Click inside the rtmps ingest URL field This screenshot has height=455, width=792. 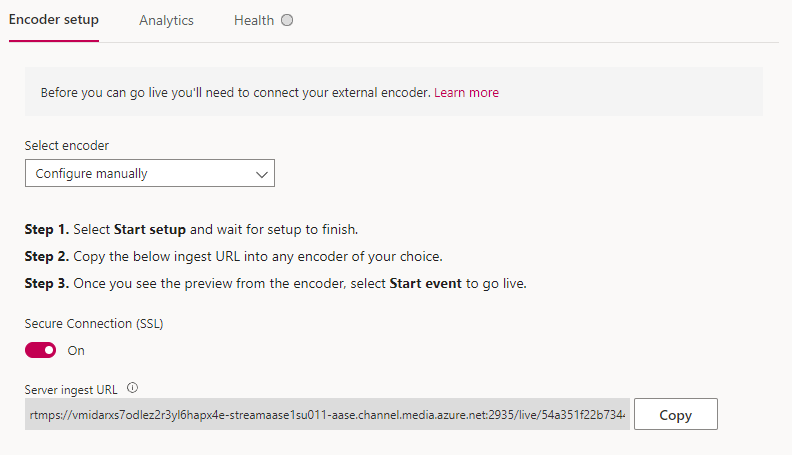pos(327,414)
